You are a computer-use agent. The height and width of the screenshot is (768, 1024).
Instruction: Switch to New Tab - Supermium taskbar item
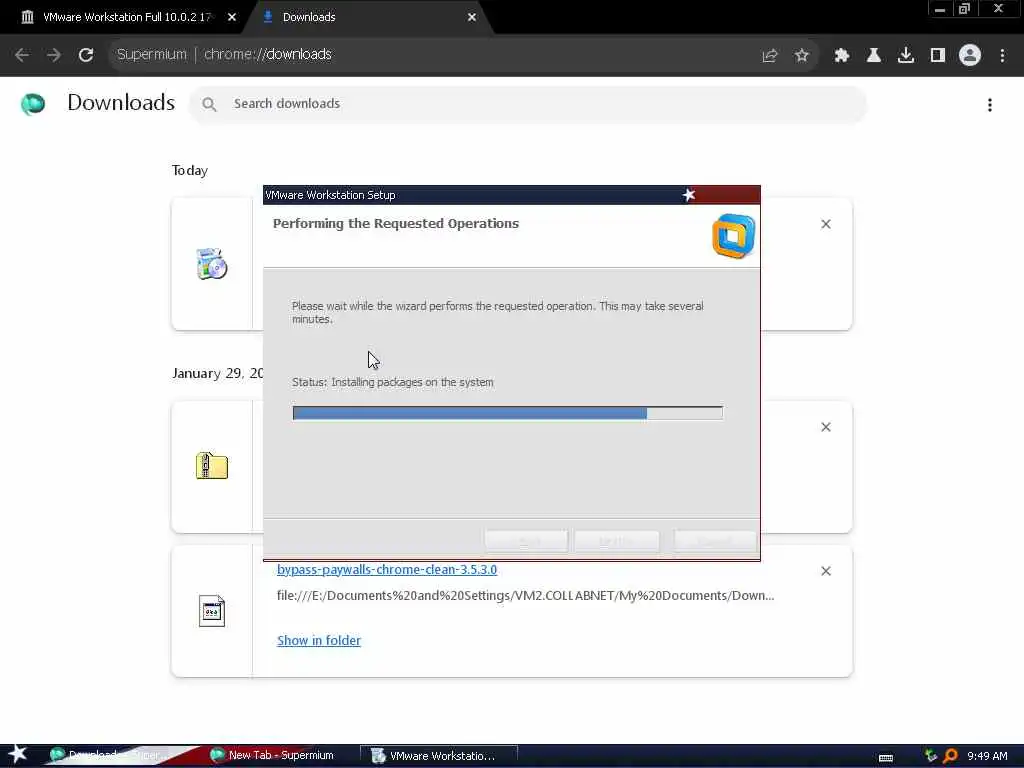click(273, 756)
